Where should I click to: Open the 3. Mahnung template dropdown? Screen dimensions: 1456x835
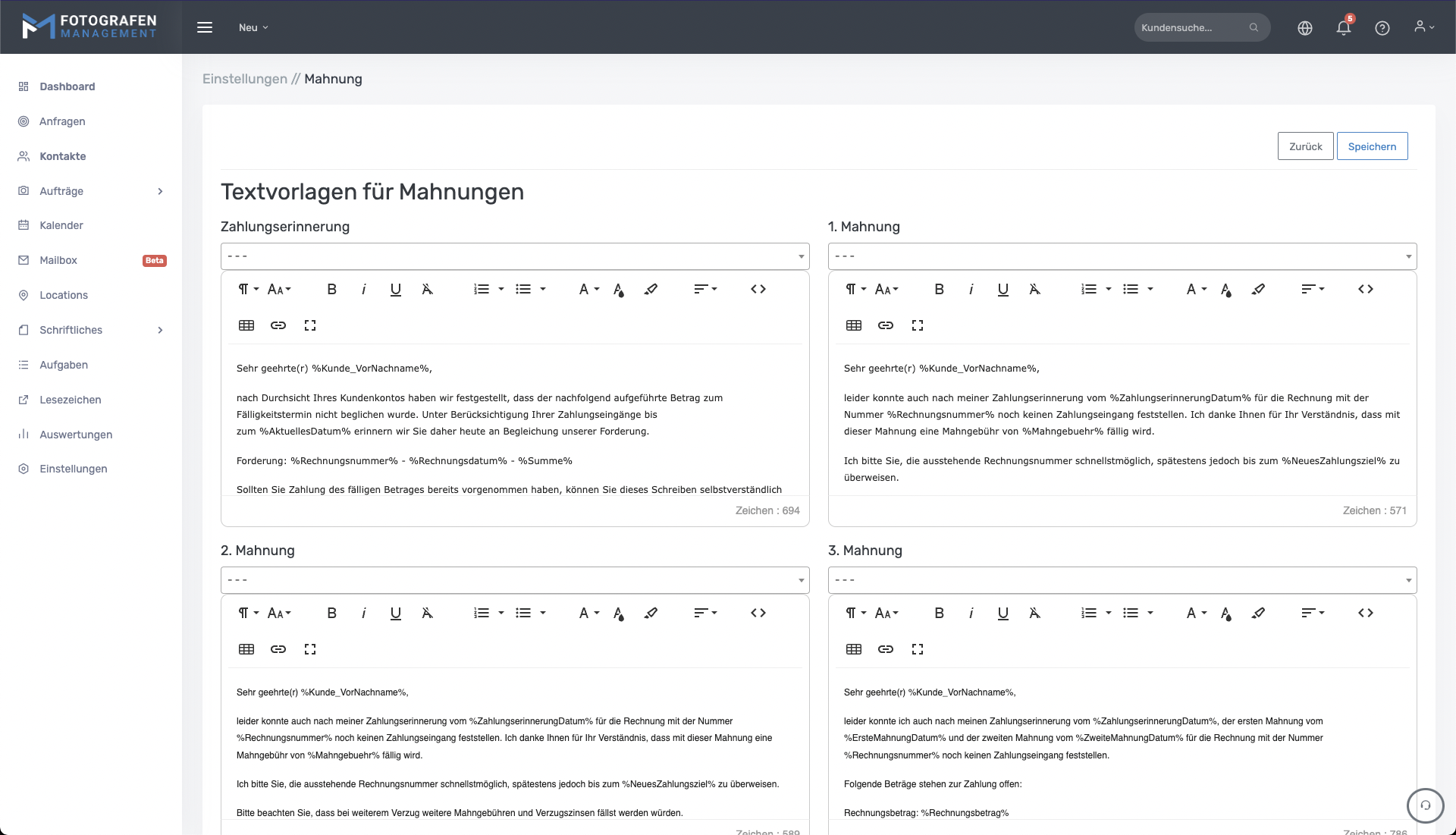coord(1122,580)
